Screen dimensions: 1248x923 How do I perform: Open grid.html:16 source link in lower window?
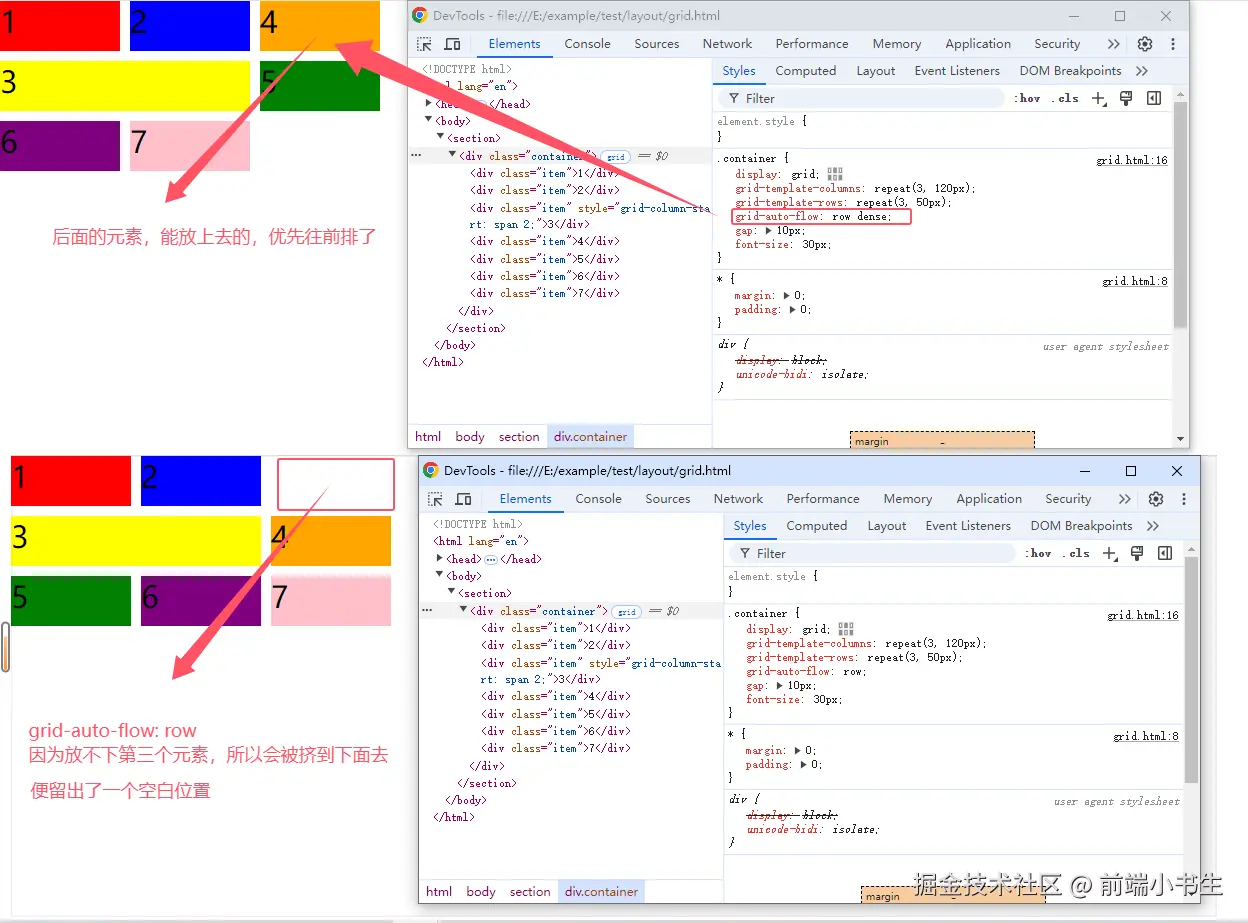pyautogui.click(x=1143, y=615)
